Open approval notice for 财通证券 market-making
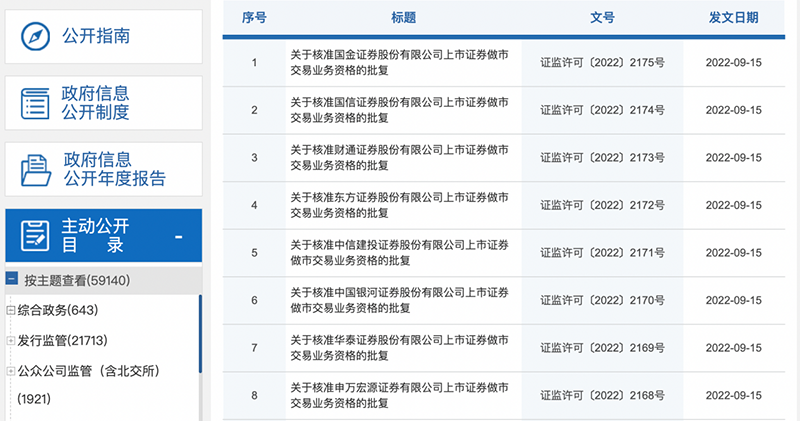 (x=399, y=157)
